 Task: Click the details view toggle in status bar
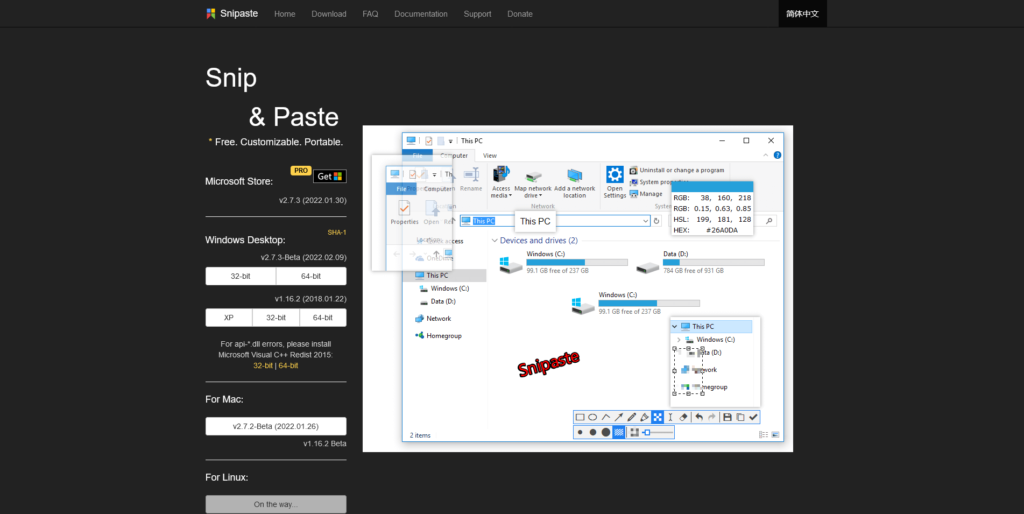(763, 435)
